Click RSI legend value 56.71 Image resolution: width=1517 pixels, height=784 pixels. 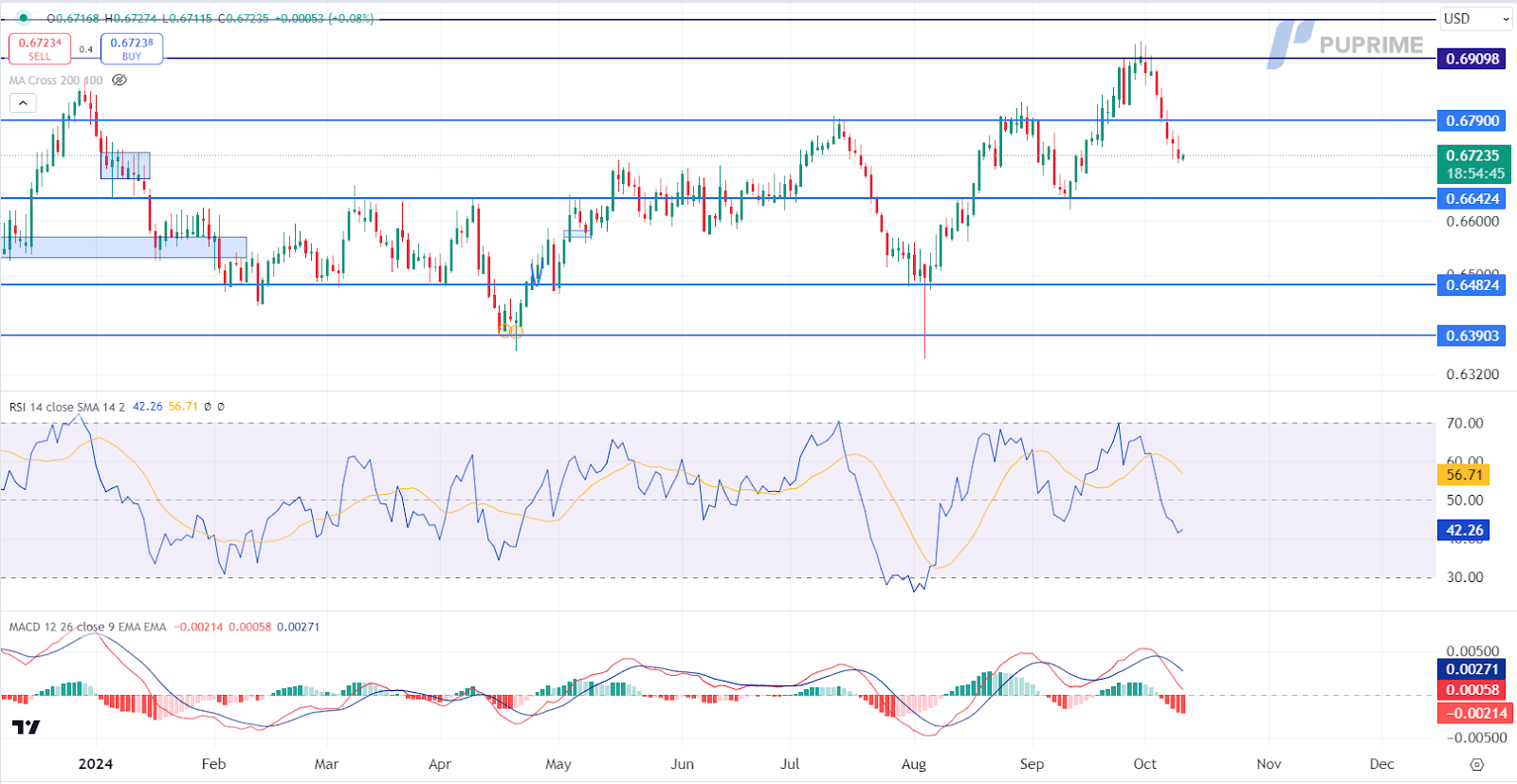point(183,407)
